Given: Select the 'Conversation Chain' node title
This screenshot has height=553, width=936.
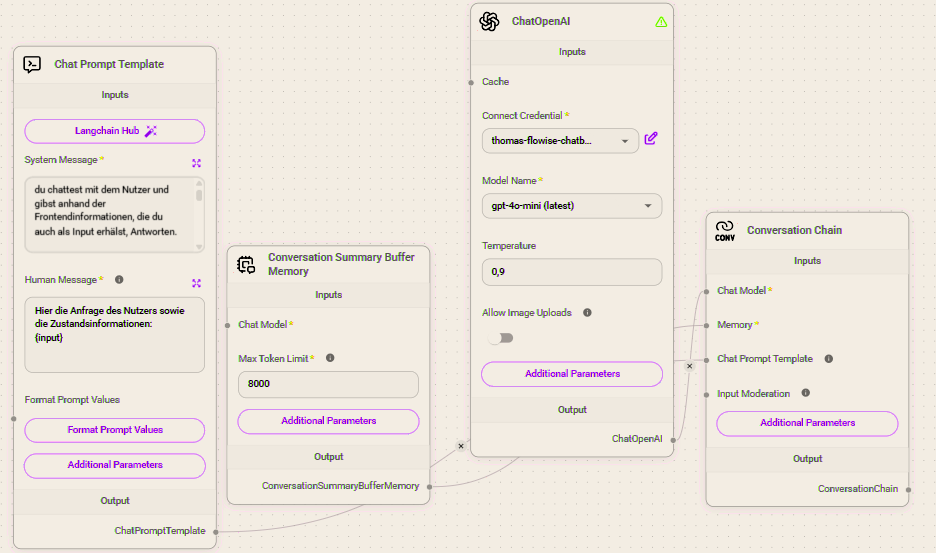Looking at the screenshot, I should click(795, 230).
